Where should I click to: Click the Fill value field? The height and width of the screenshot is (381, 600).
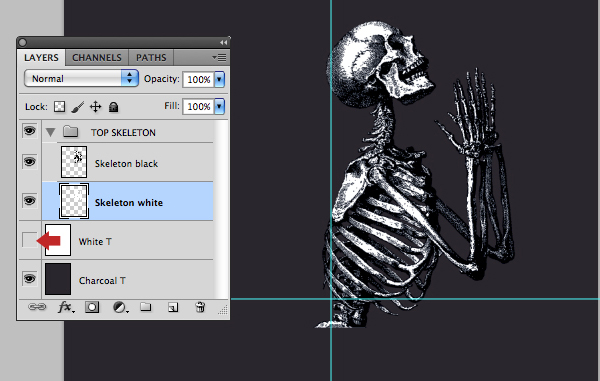tap(199, 106)
